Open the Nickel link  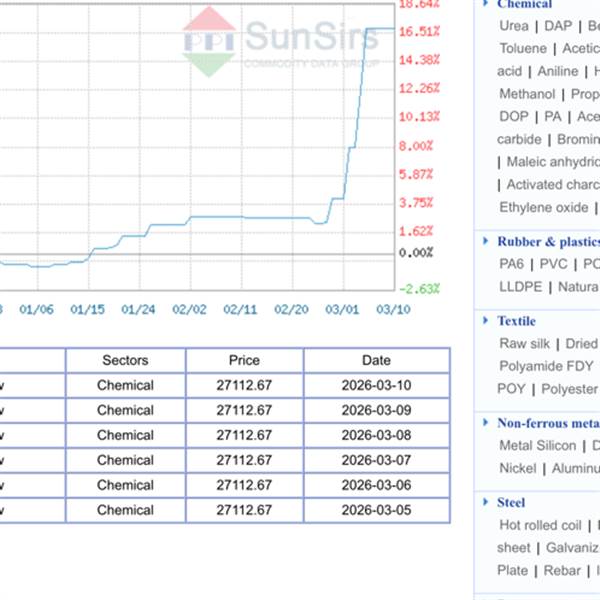pos(517,468)
